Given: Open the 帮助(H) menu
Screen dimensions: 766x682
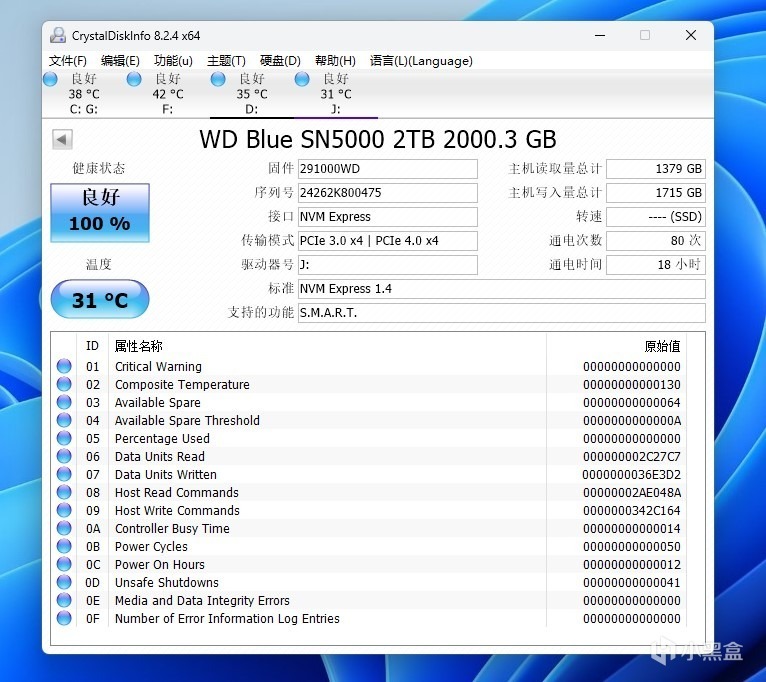Looking at the screenshot, I should (x=335, y=61).
